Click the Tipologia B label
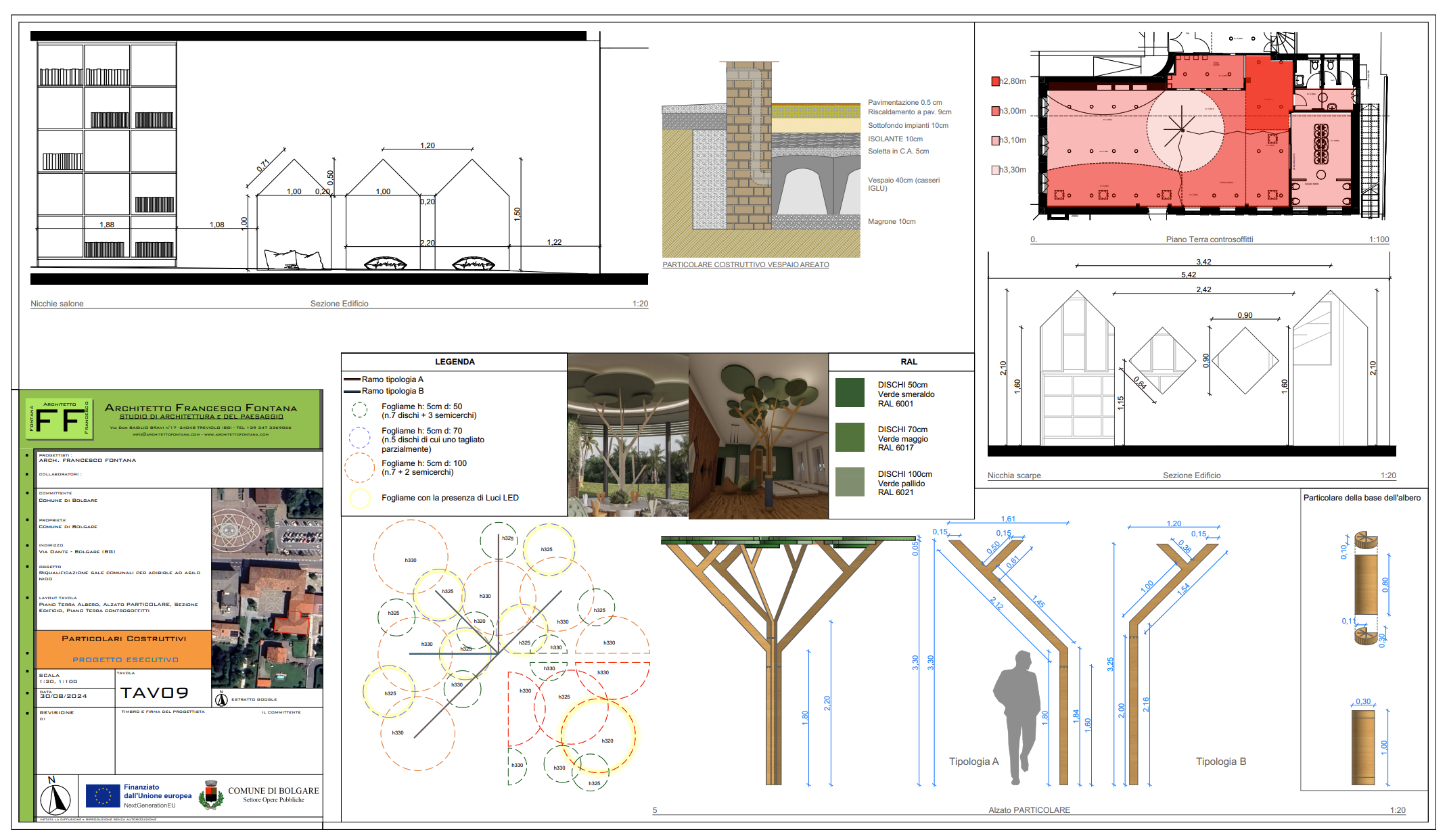 pyautogui.click(x=1220, y=762)
